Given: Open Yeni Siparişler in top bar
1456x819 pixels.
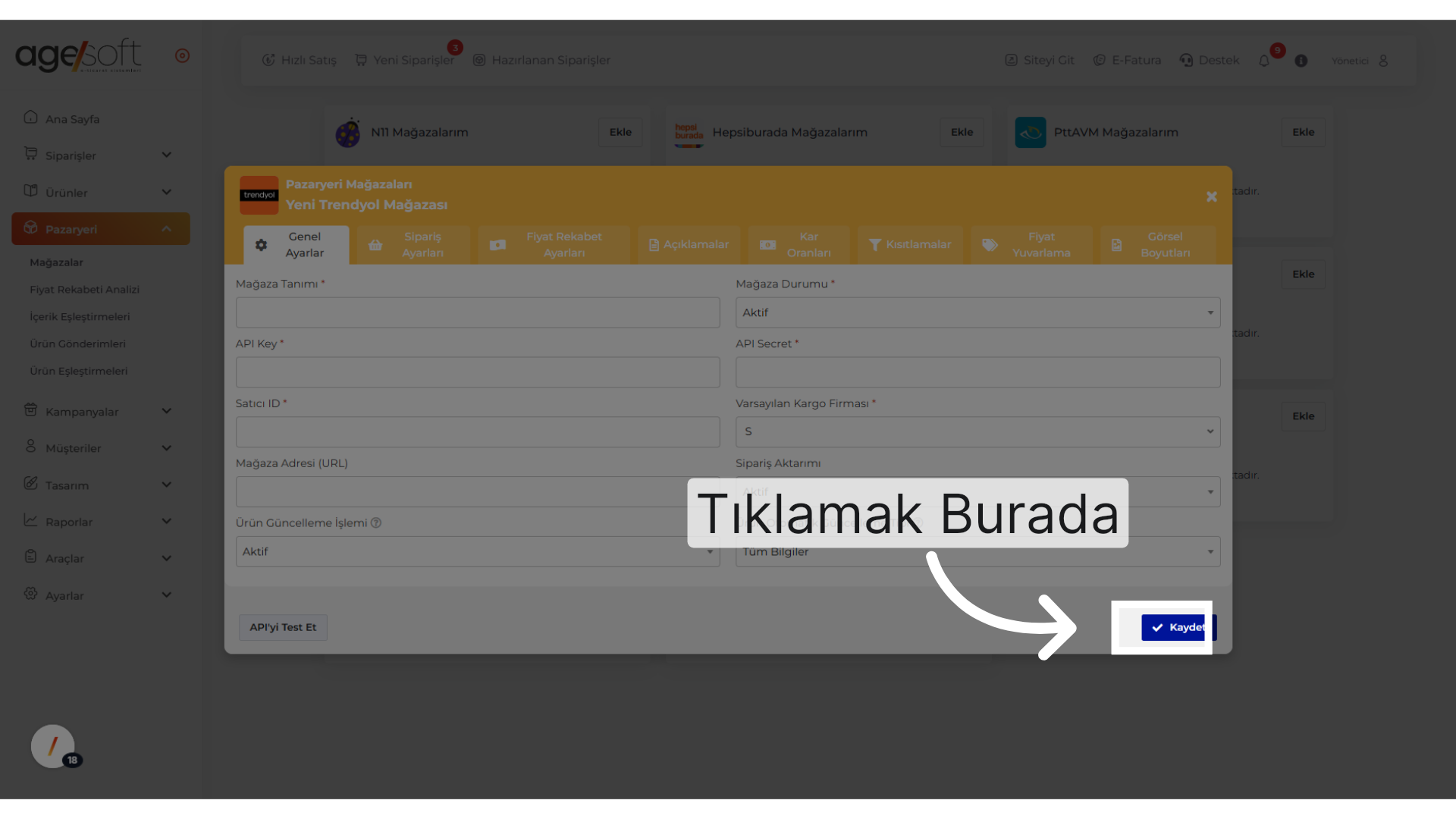Looking at the screenshot, I should tap(405, 60).
